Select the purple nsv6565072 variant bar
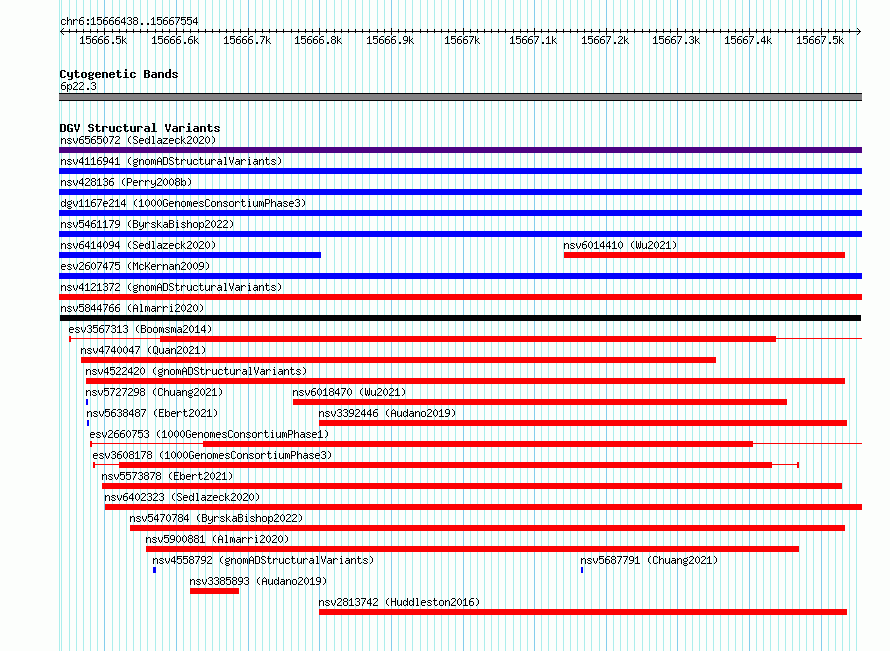 [x=460, y=150]
